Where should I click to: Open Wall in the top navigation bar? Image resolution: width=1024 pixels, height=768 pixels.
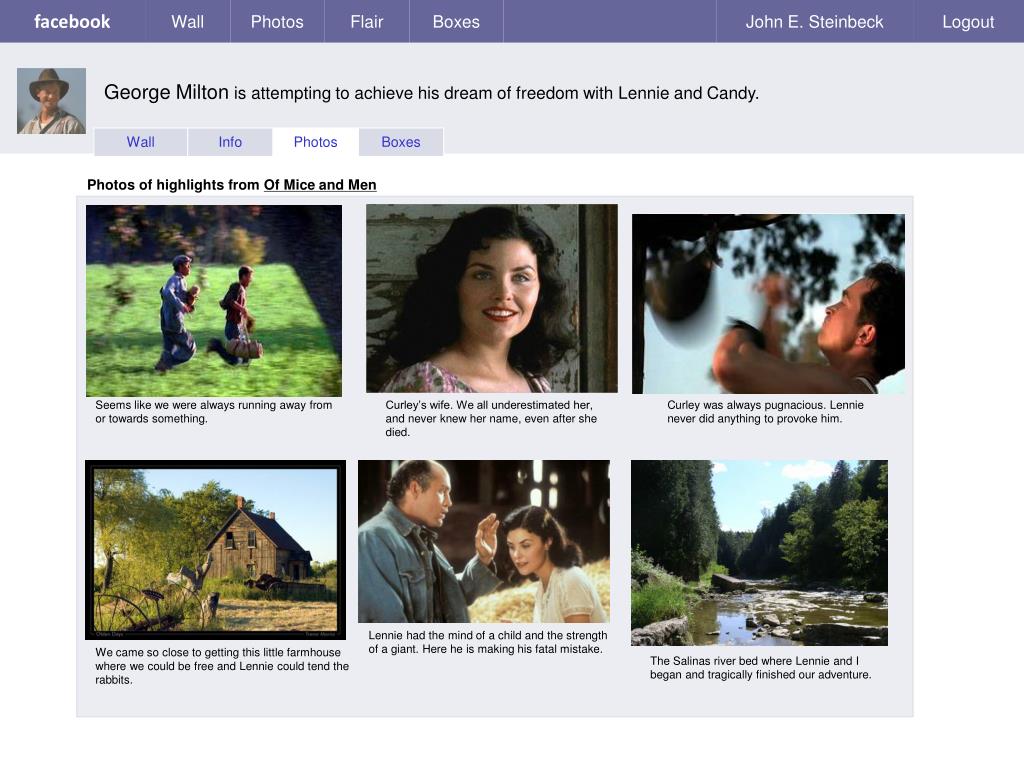187,22
